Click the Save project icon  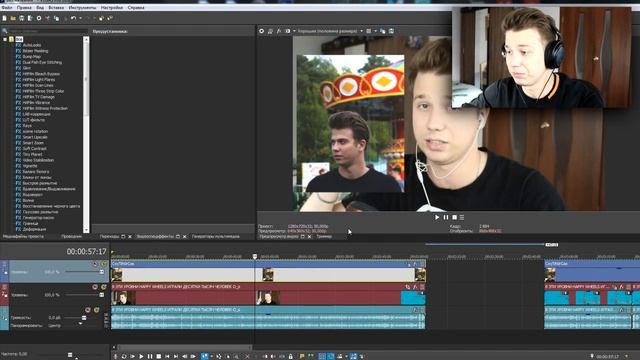pyautogui.click(x=22, y=18)
